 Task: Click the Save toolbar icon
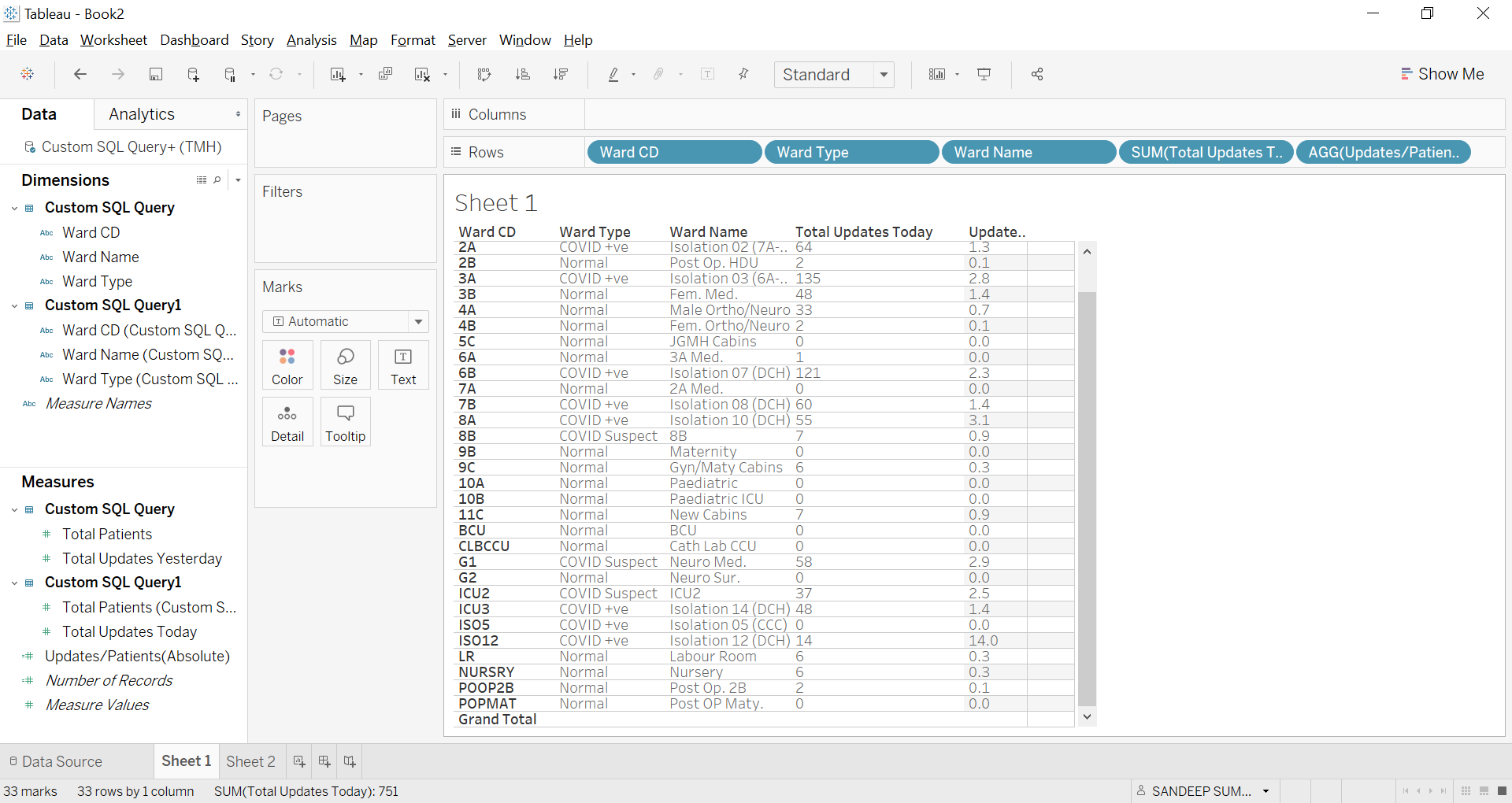[x=156, y=74]
